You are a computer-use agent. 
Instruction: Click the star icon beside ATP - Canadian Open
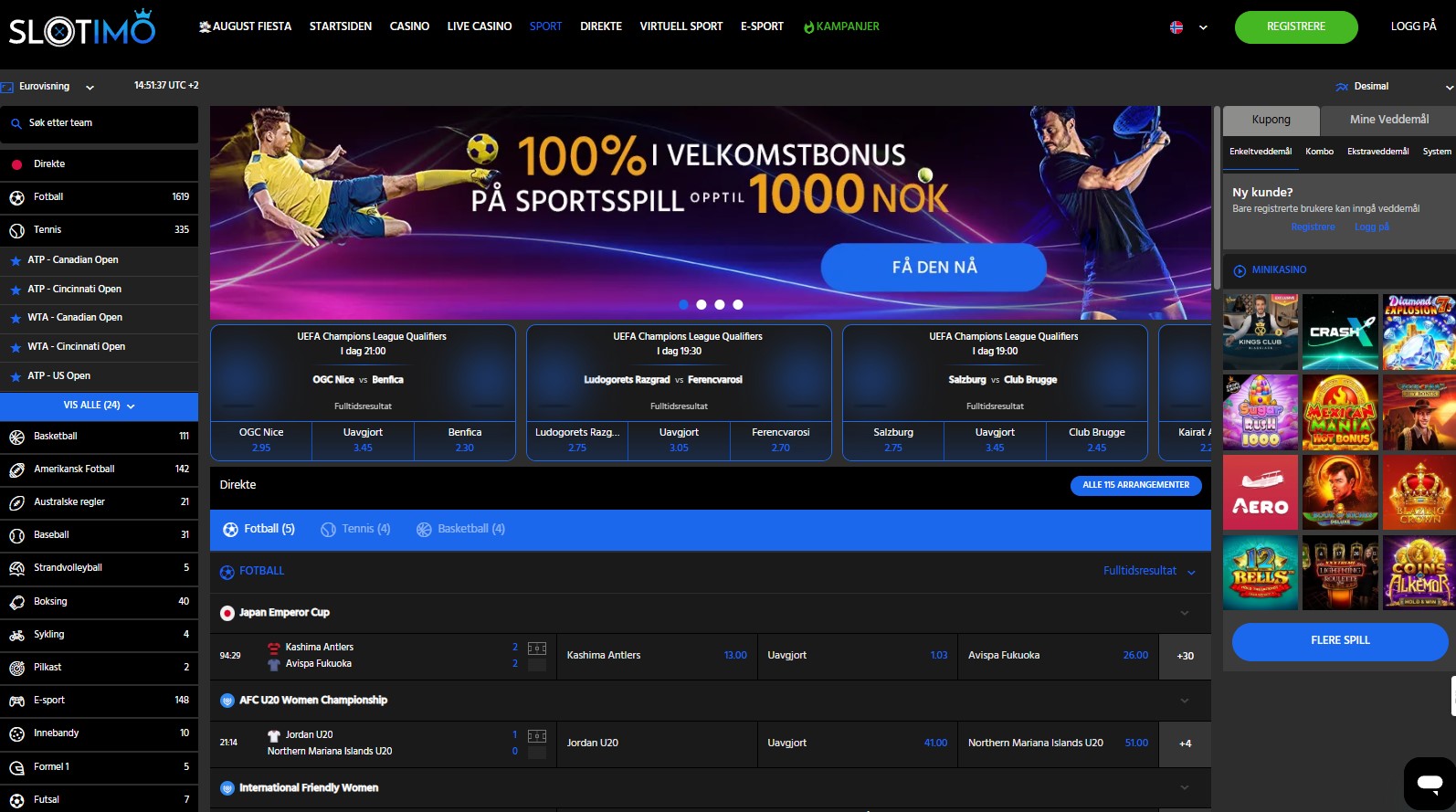point(16,260)
